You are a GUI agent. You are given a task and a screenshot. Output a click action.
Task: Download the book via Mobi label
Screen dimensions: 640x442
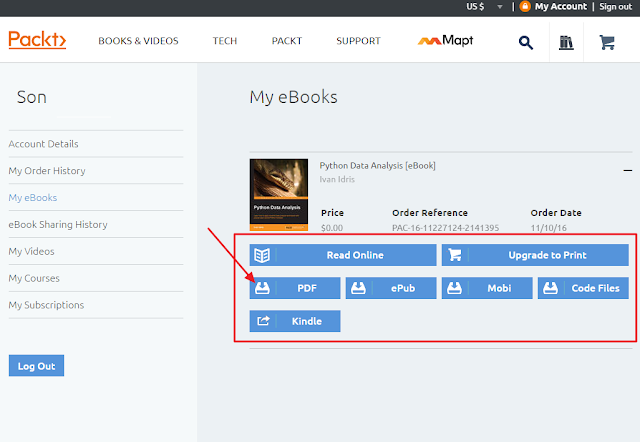coord(499,288)
